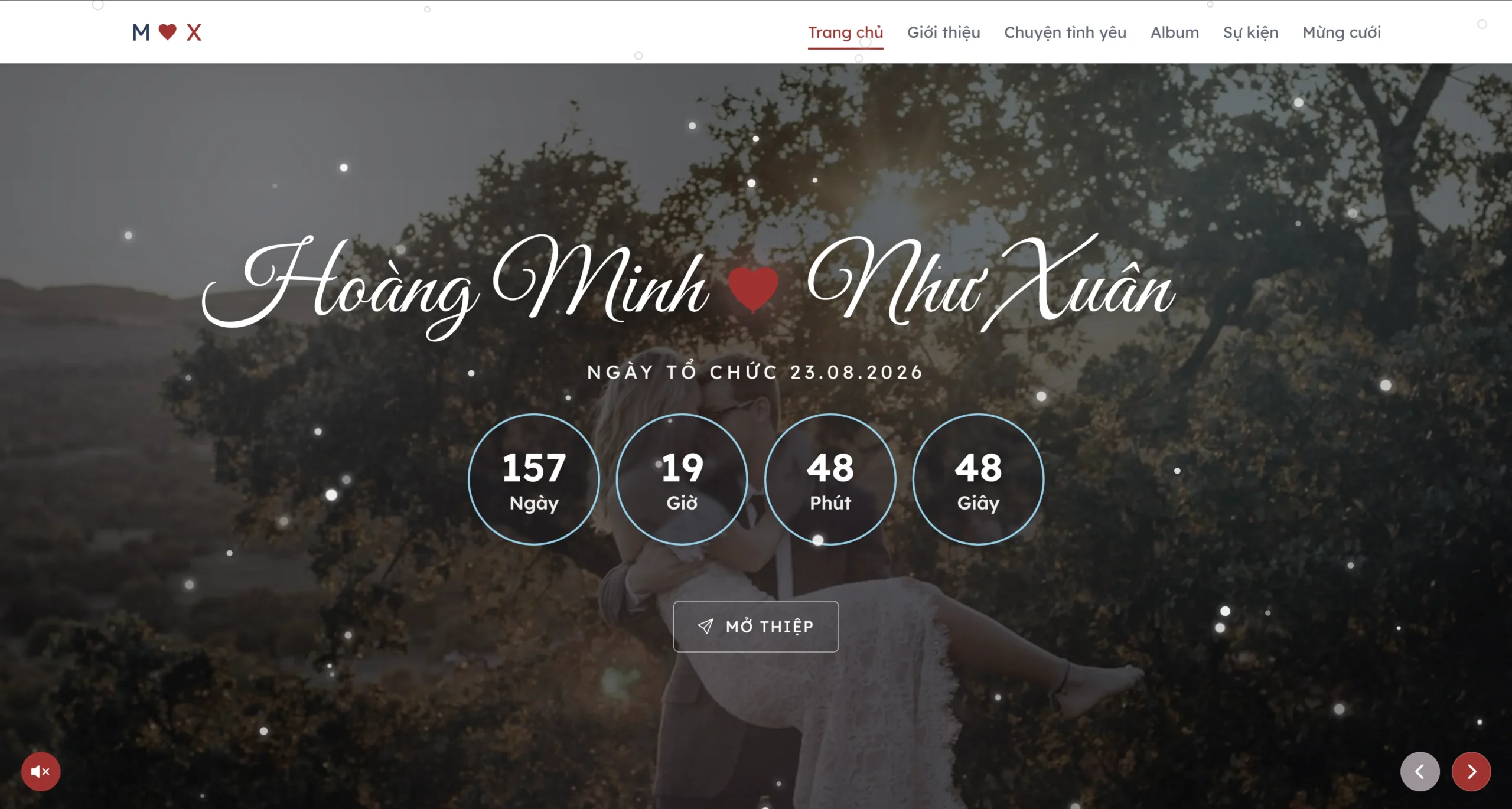Unmute the background music speaker icon
The image size is (1512, 809).
tap(41, 771)
